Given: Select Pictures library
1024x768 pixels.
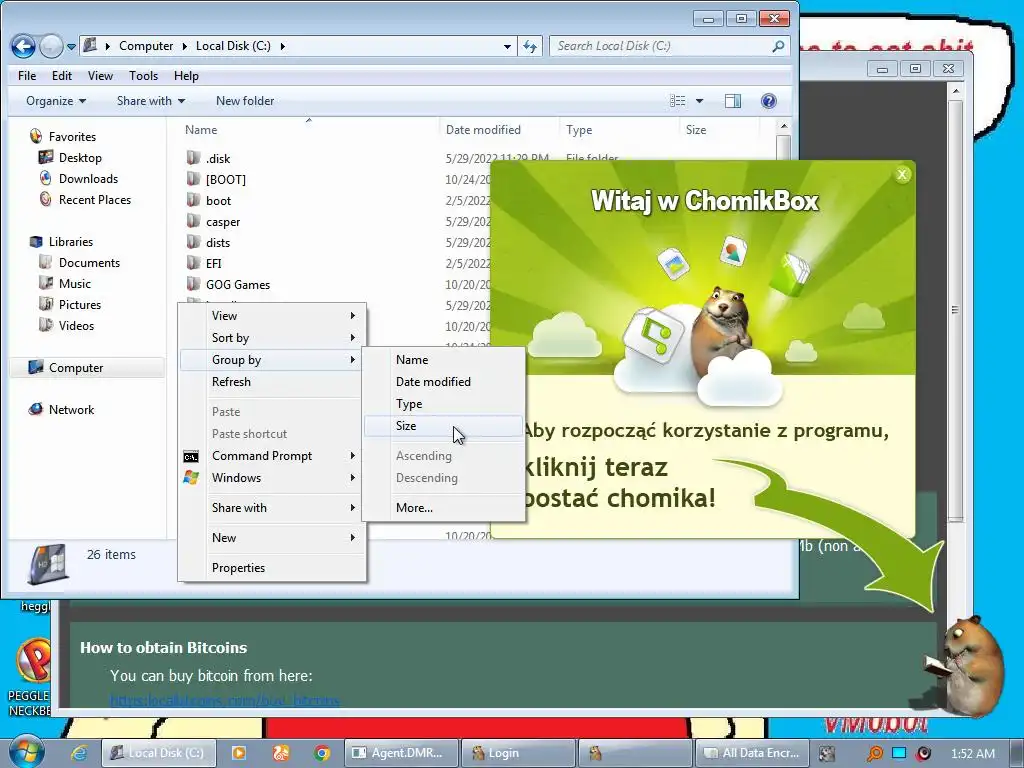Looking at the screenshot, I should coord(80,304).
